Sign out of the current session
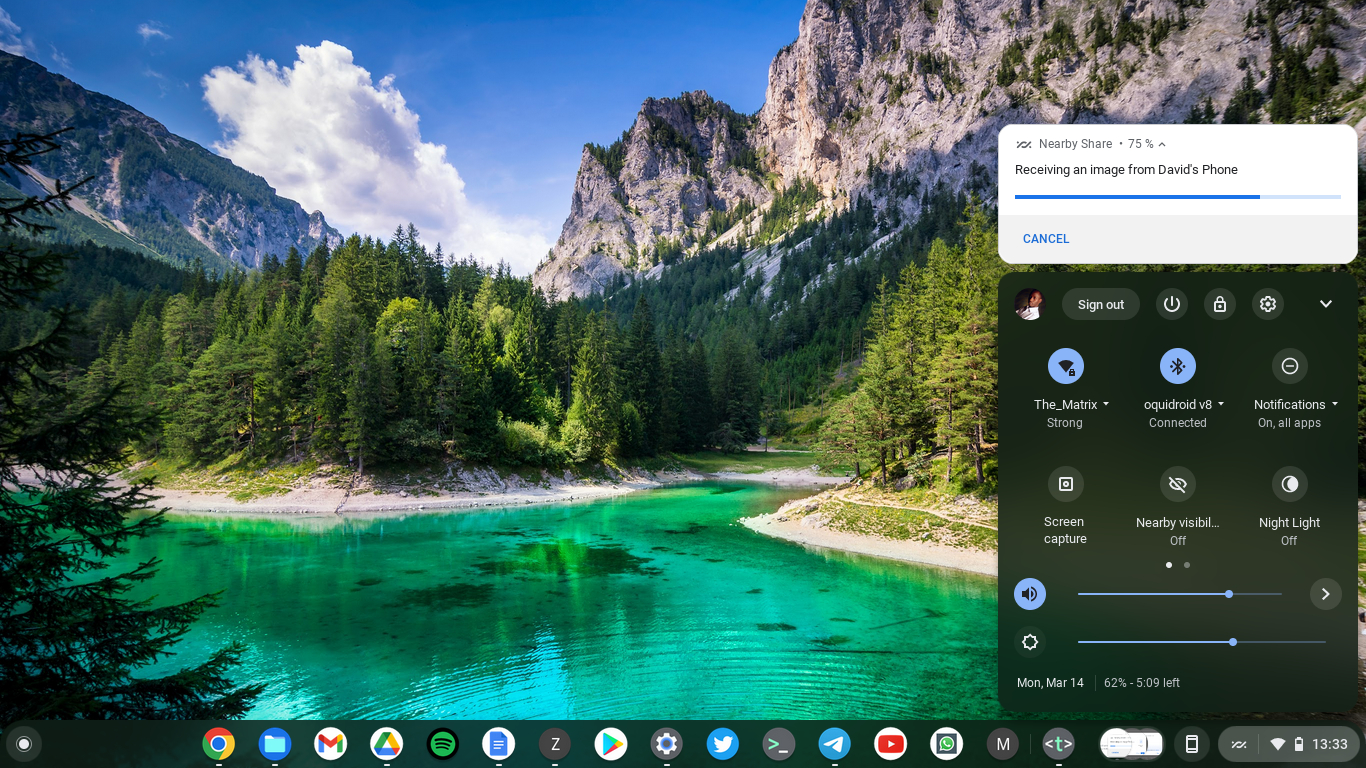1366x768 pixels. click(x=1100, y=304)
